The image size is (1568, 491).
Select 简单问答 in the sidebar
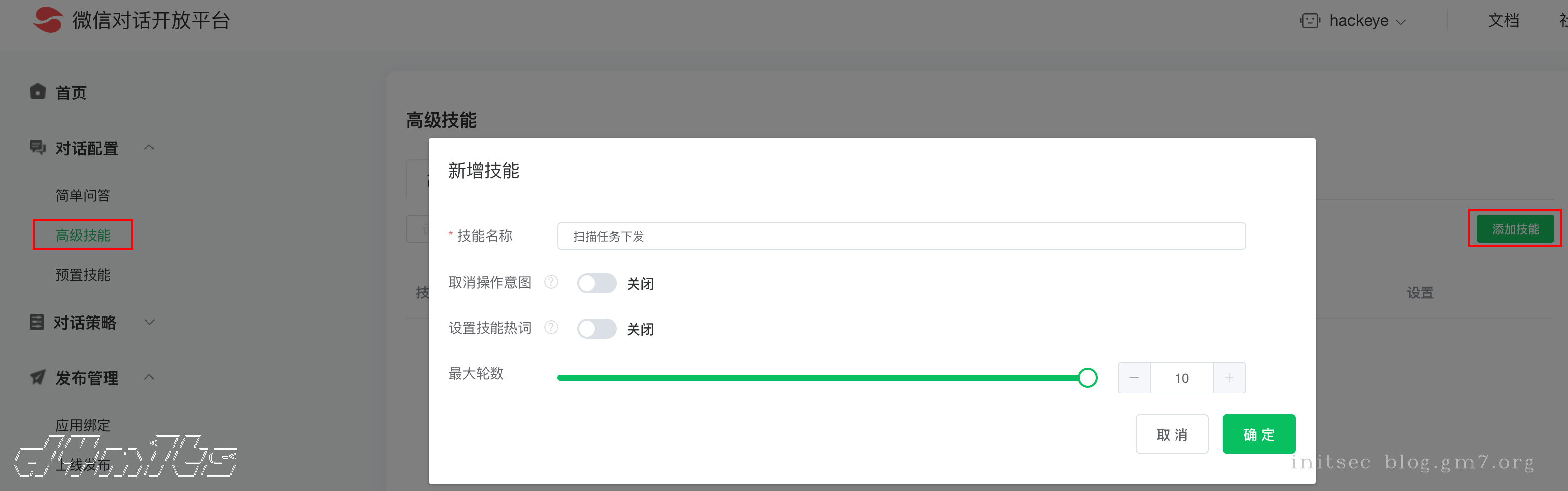coord(83,196)
